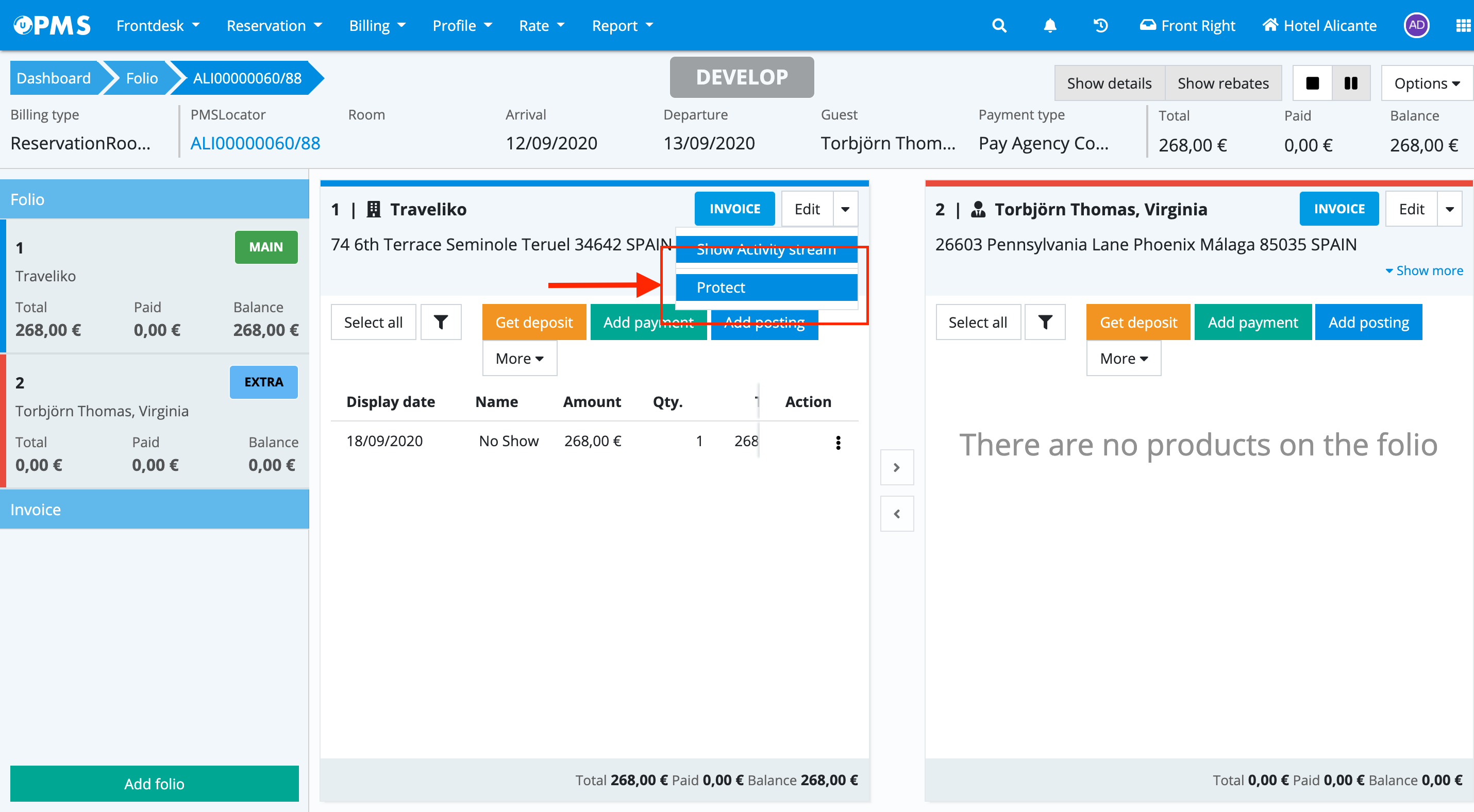Toggle Show rebates
The width and height of the screenshot is (1474, 812).
[x=1223, y=83]
